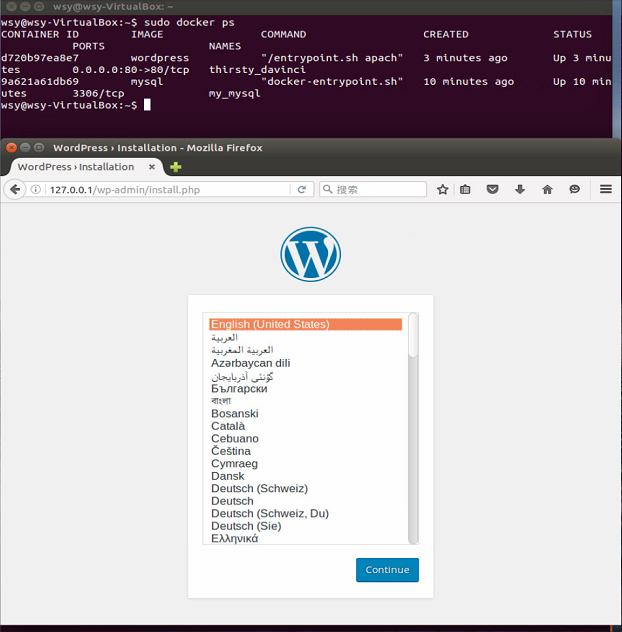Select English (United States) language
Viewport: 622px width, 632px height.
pos(306,324)
